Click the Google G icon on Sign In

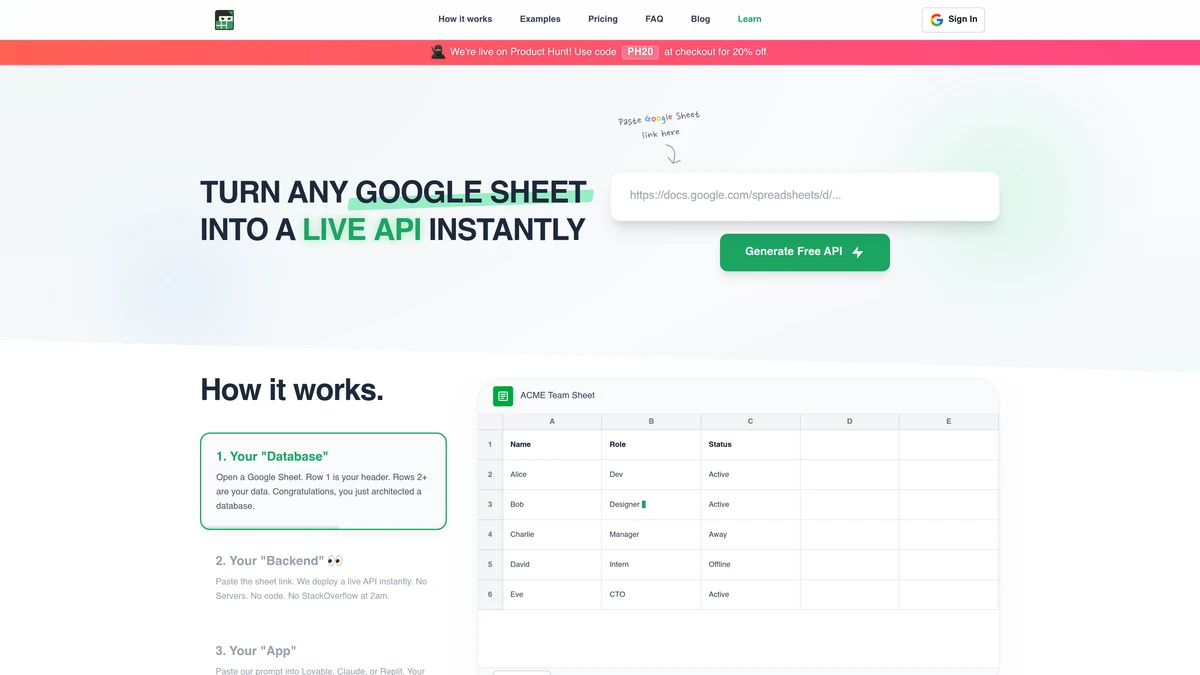[x=936, y=19]
